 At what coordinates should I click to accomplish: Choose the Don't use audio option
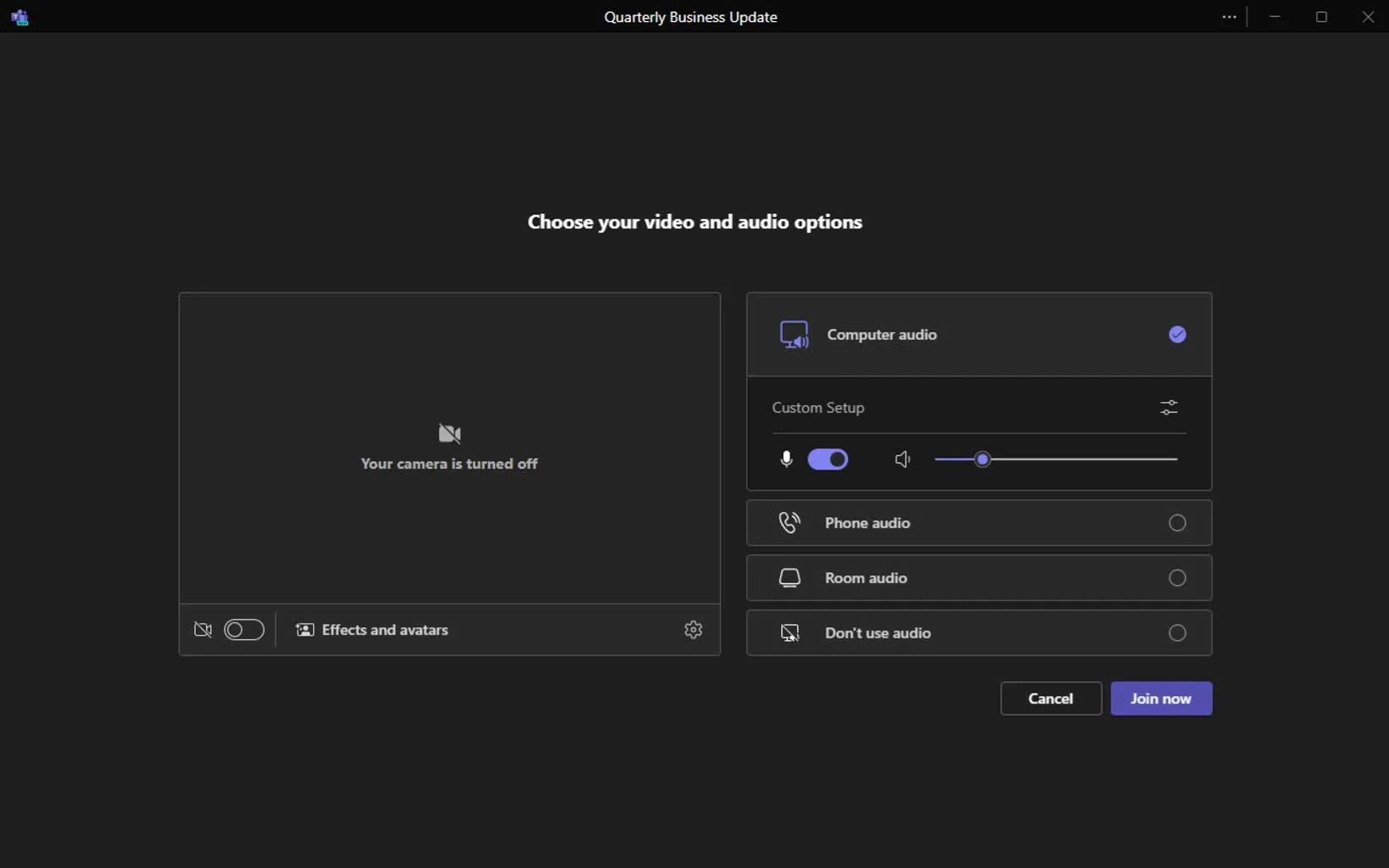point(979,633)
